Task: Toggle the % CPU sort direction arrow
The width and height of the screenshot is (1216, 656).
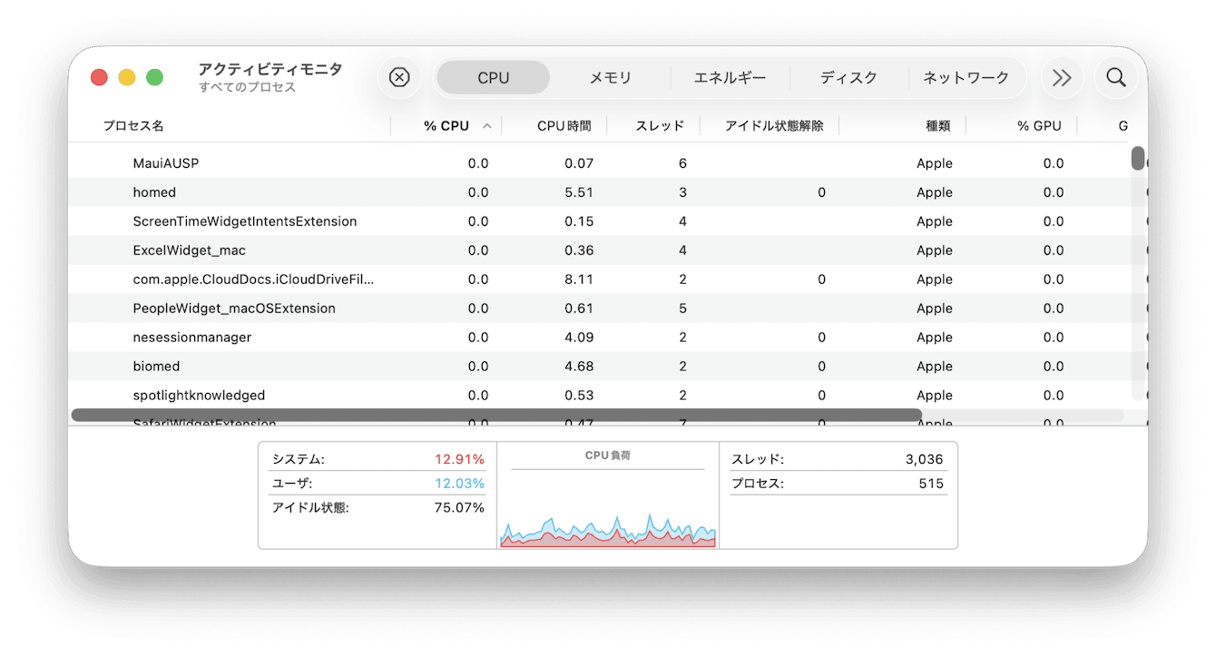Action: [487, 126]
